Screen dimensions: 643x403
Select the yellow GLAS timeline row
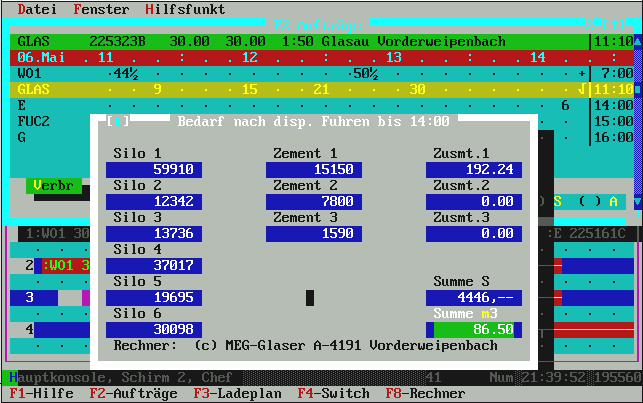(x=298, y=89)
